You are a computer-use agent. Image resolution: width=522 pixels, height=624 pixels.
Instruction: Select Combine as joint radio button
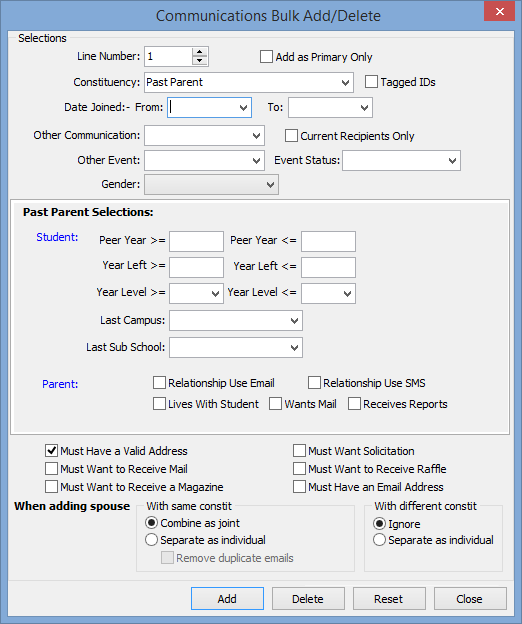(151, 523)
